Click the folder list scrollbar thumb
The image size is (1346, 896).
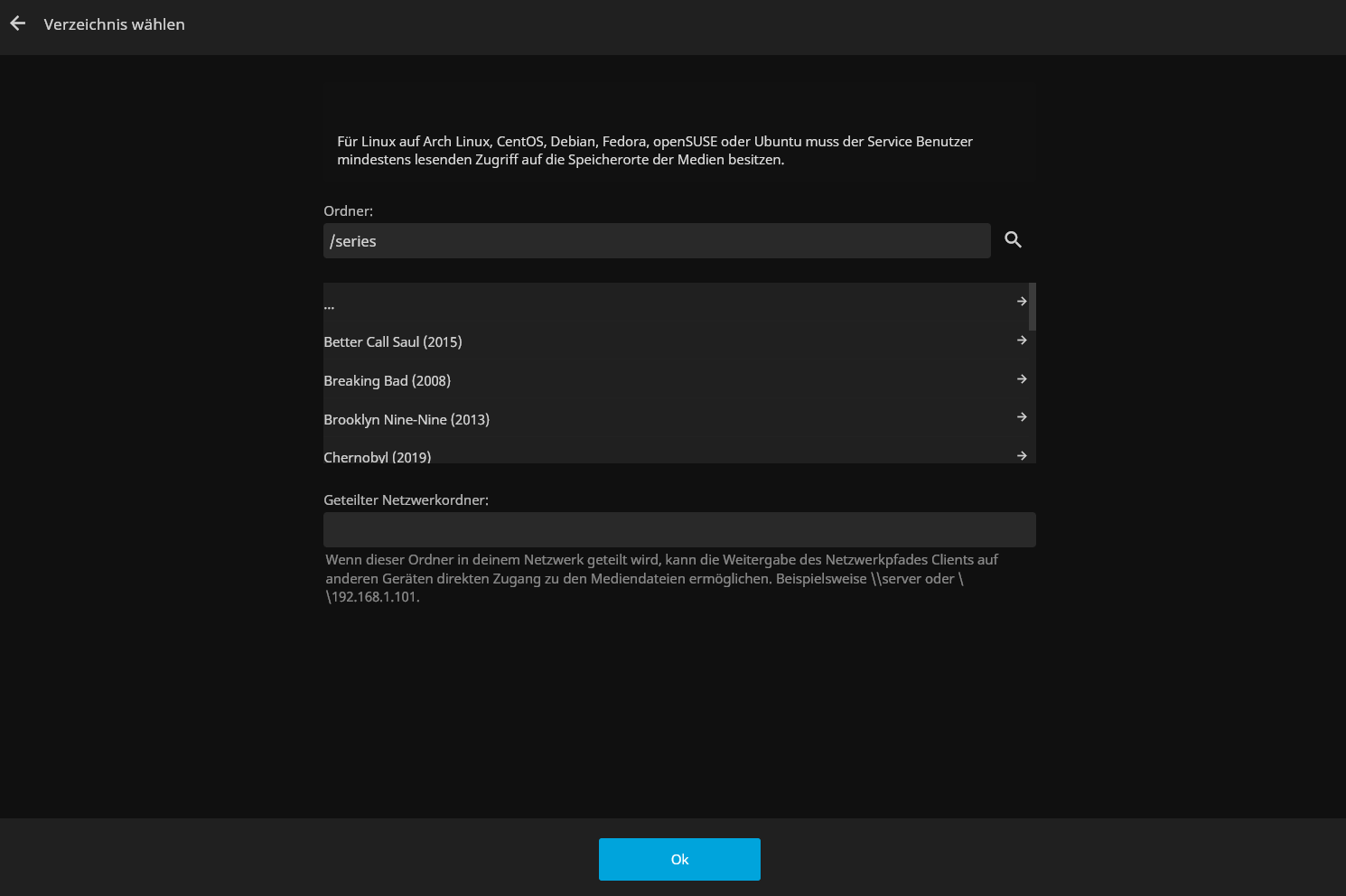(x=1032, y=307)
